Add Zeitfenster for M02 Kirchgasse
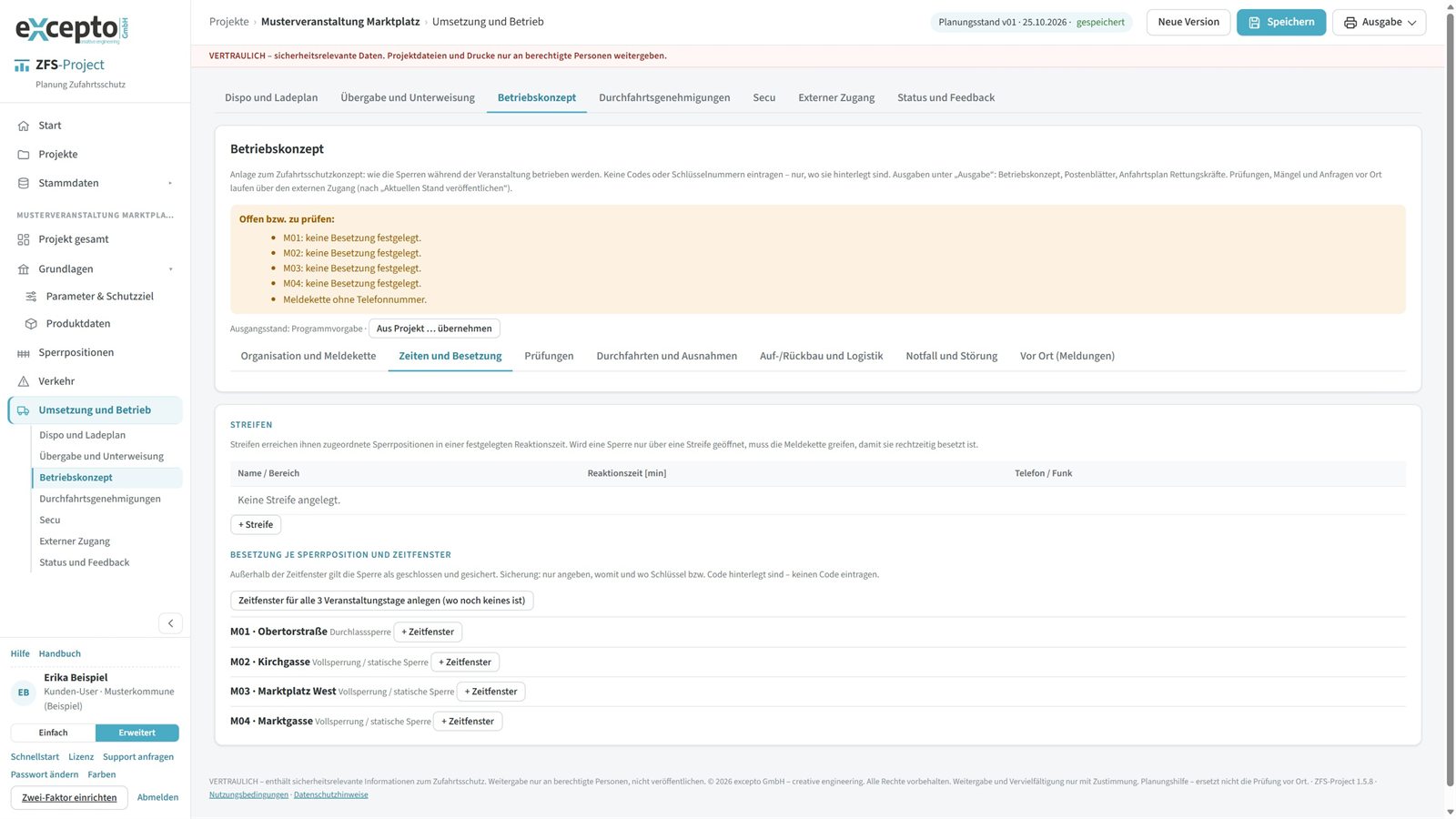 [465, 662]
